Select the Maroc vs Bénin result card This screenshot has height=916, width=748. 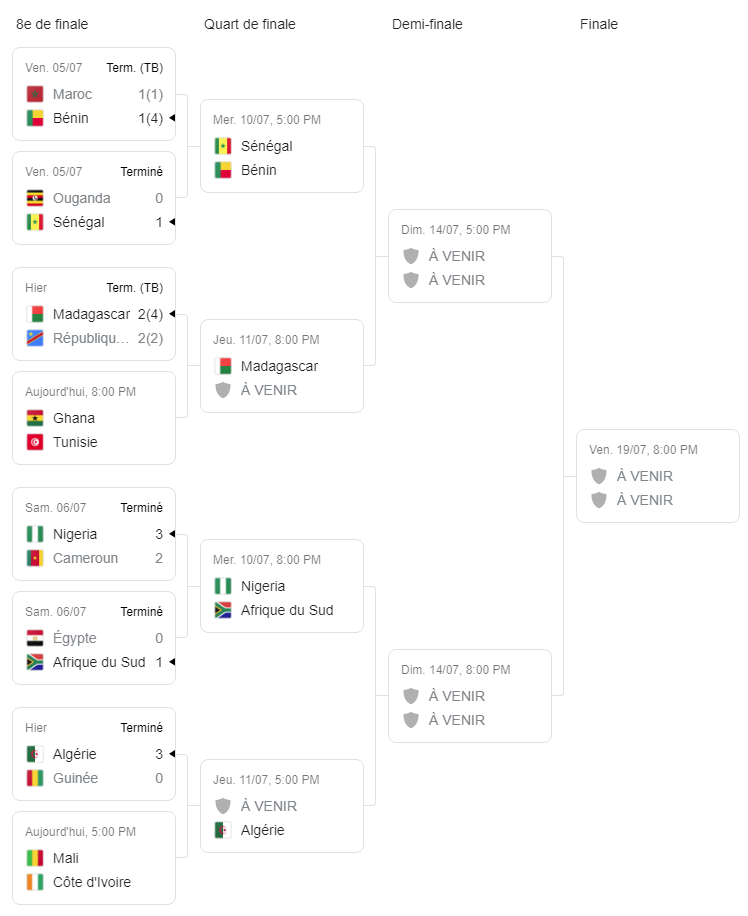(94, 94)
